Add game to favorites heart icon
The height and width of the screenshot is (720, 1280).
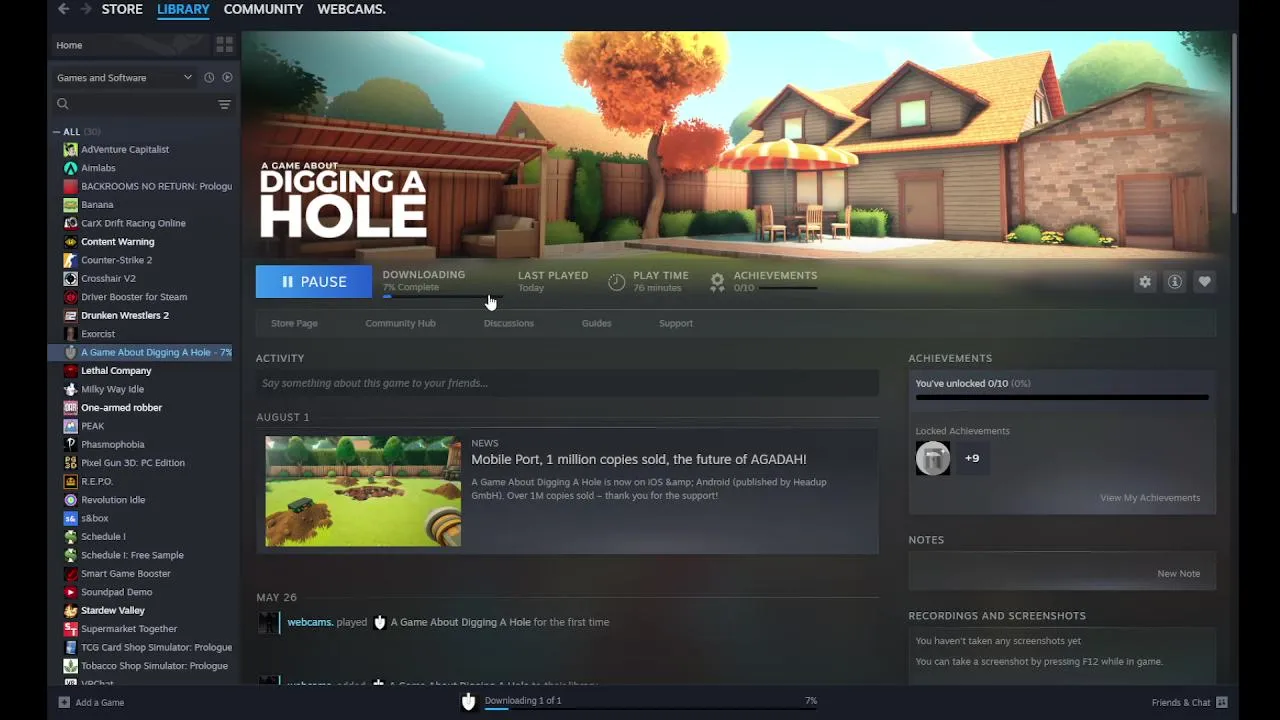point(1205,282)
